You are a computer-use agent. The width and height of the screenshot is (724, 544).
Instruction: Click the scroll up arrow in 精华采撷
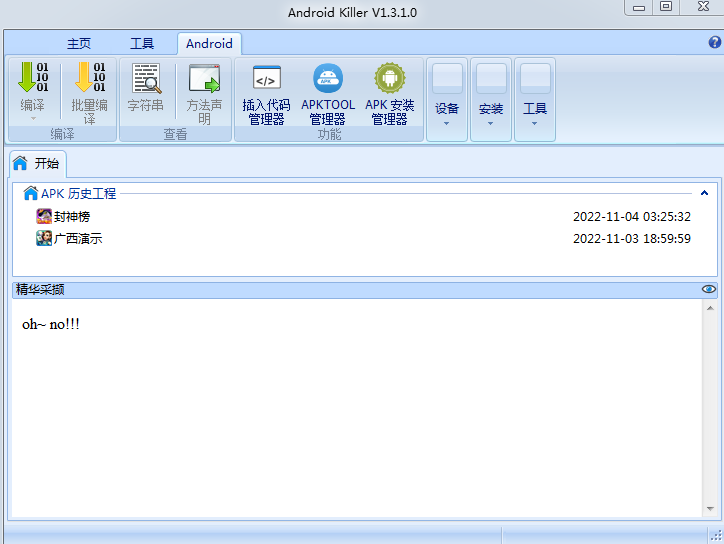[710, 309]
